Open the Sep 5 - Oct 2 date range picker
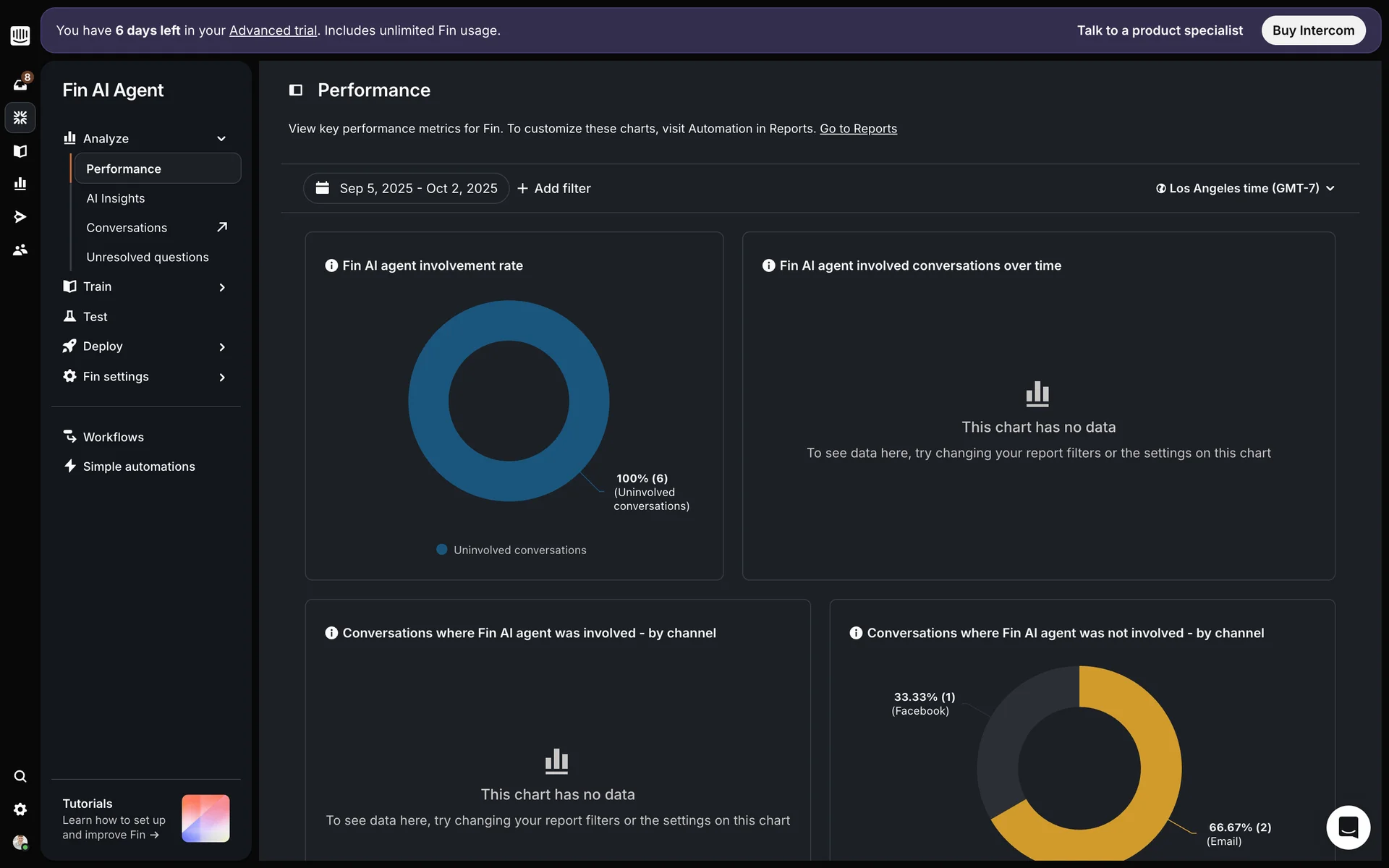1389x868 pixels. coord(407,188)
